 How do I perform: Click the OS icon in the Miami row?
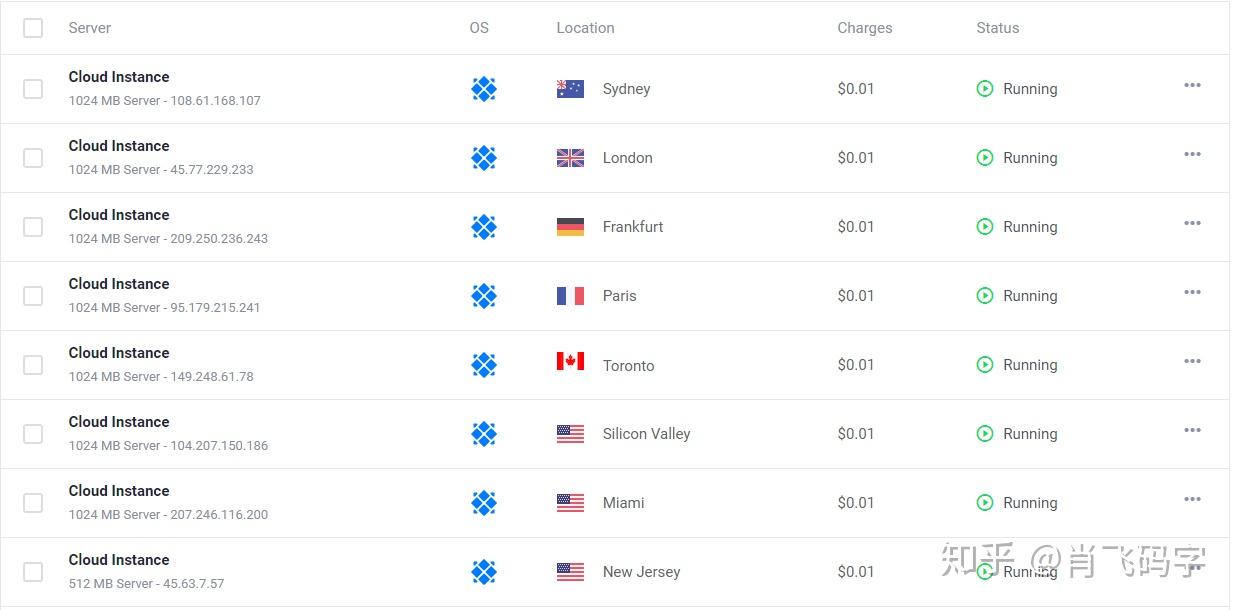(x=484, y=503)
